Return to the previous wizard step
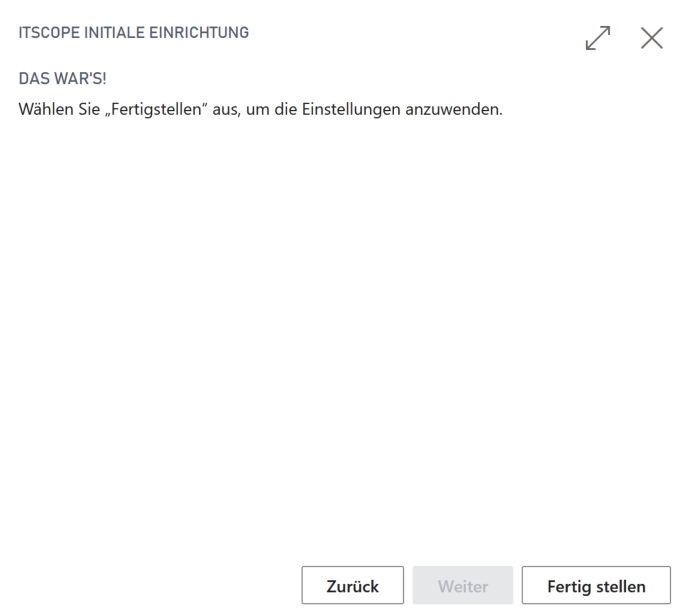 [353, 586]
